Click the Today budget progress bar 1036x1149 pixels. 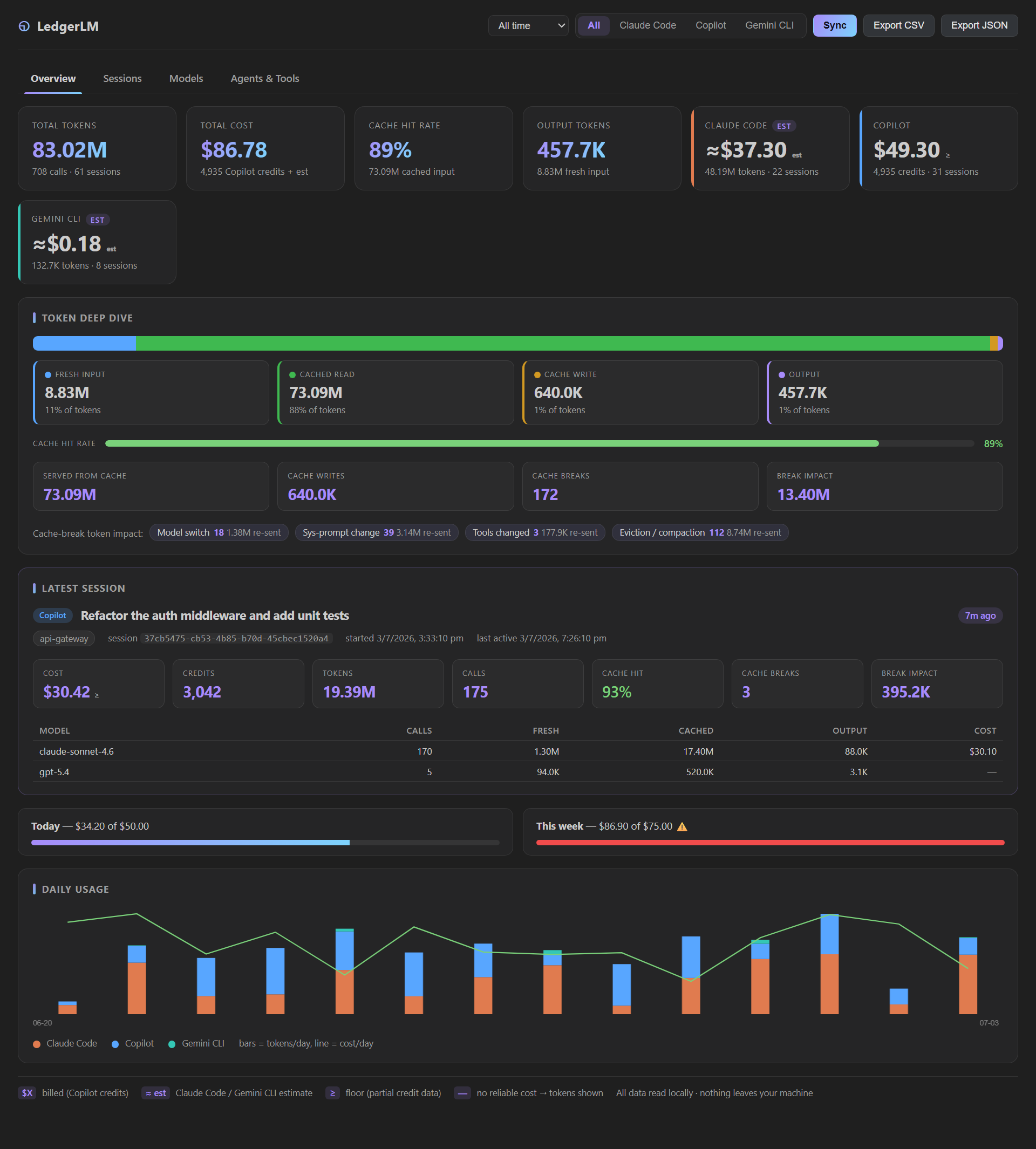coord(265,843)
